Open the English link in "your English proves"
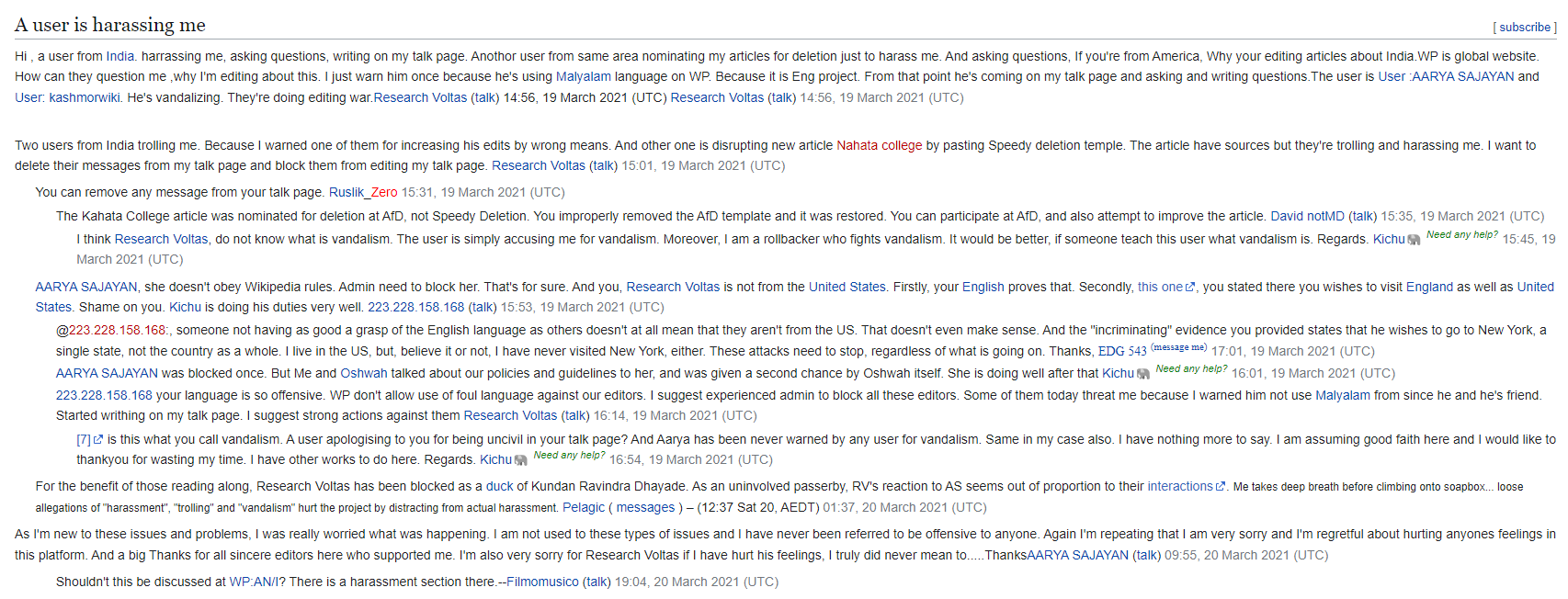1568x599 pixels. 983,287
